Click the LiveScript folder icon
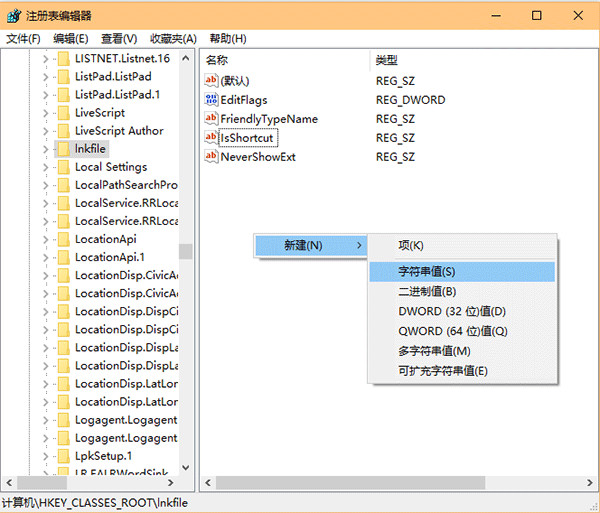This screenshot has width=600, height=513. point(63,113)
